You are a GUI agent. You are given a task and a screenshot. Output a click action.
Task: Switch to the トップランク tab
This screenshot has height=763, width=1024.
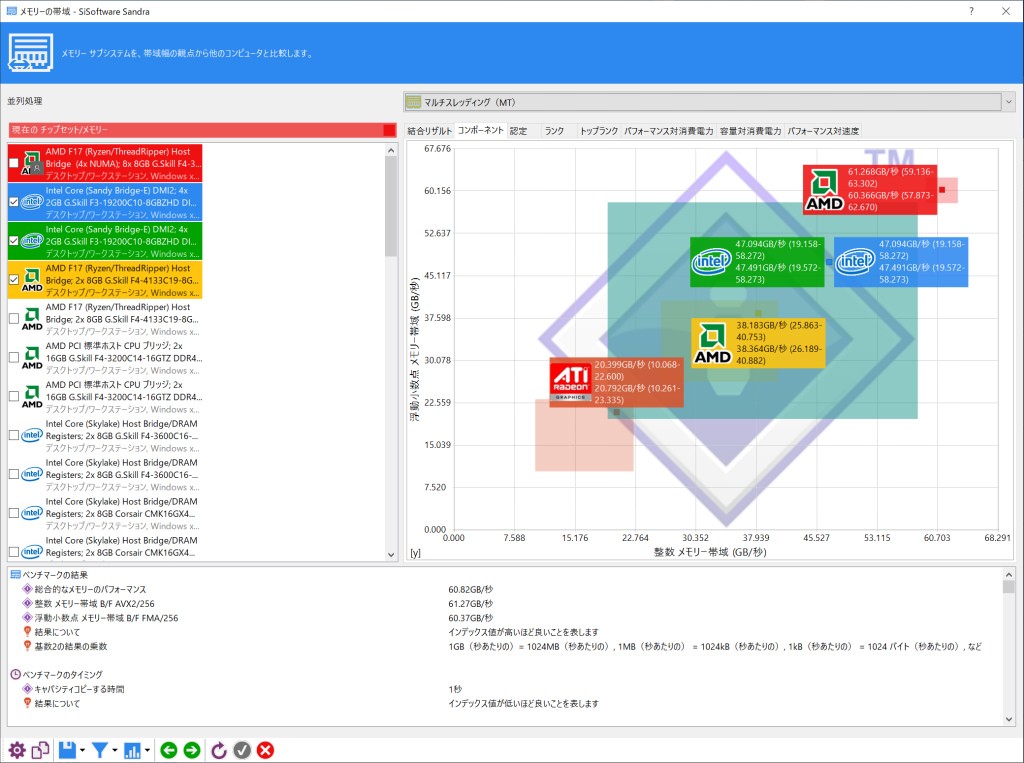pyautogui.click(x=598, y=131)
